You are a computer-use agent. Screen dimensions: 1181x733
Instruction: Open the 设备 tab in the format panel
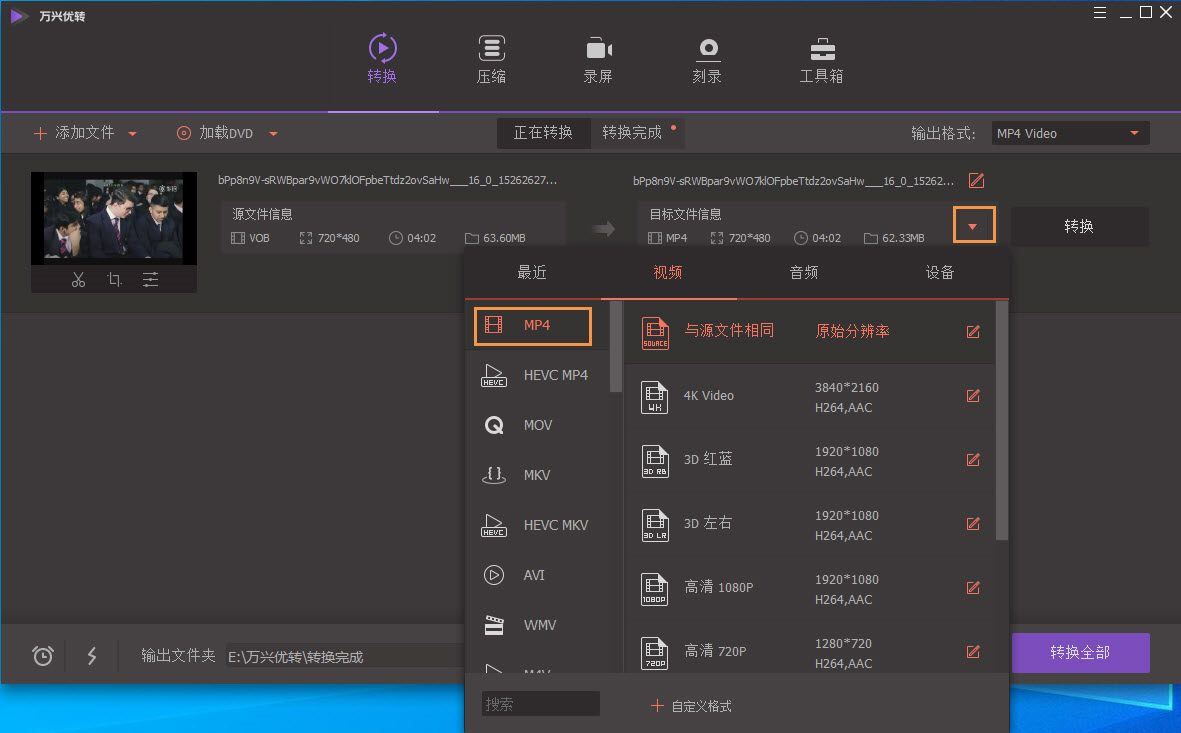[x=939, y=271]
